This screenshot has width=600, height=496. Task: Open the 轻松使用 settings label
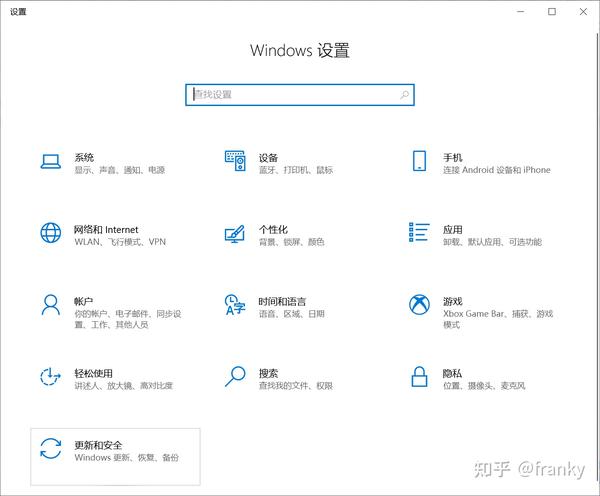[x=93, y=373]
